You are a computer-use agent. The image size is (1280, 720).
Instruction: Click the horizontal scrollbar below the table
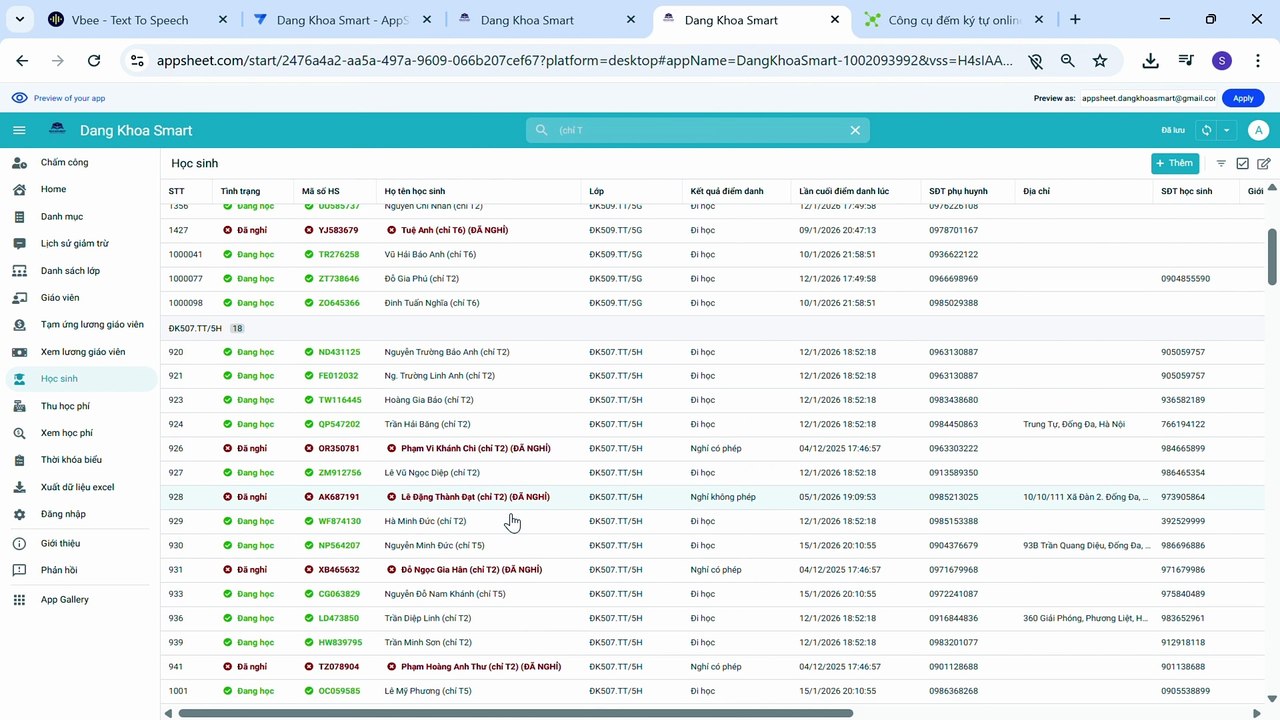tap(515, 713)
